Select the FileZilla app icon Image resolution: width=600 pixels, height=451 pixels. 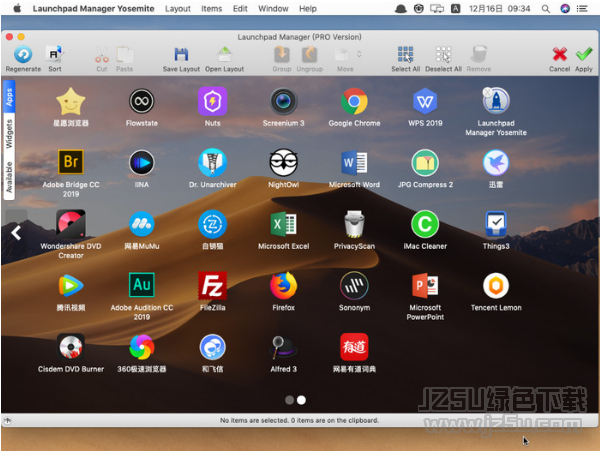point(212,286)
